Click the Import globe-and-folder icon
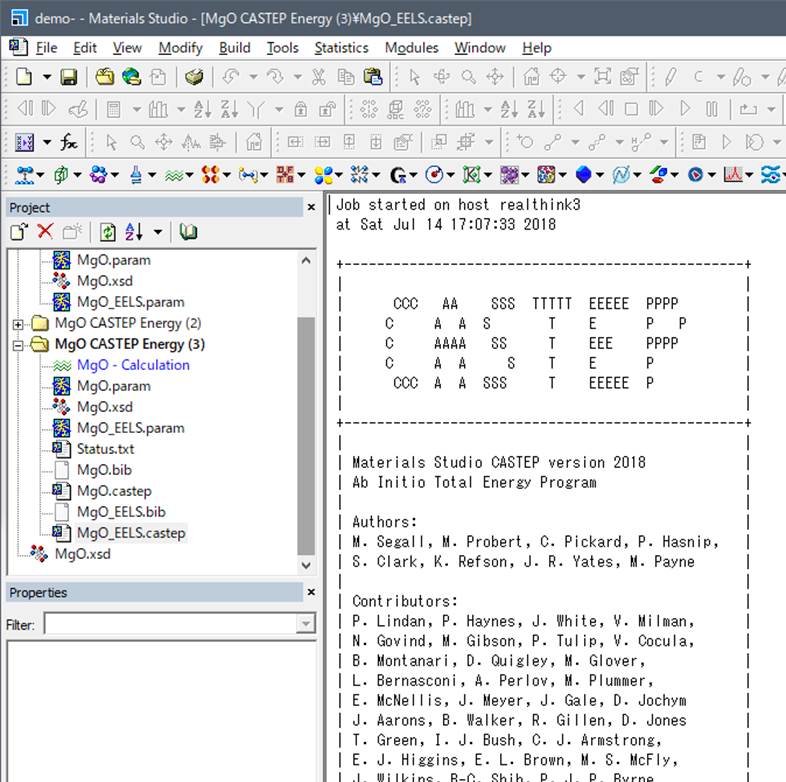The image size is (786, 782). pyautogui.click(x=131, y=77)
